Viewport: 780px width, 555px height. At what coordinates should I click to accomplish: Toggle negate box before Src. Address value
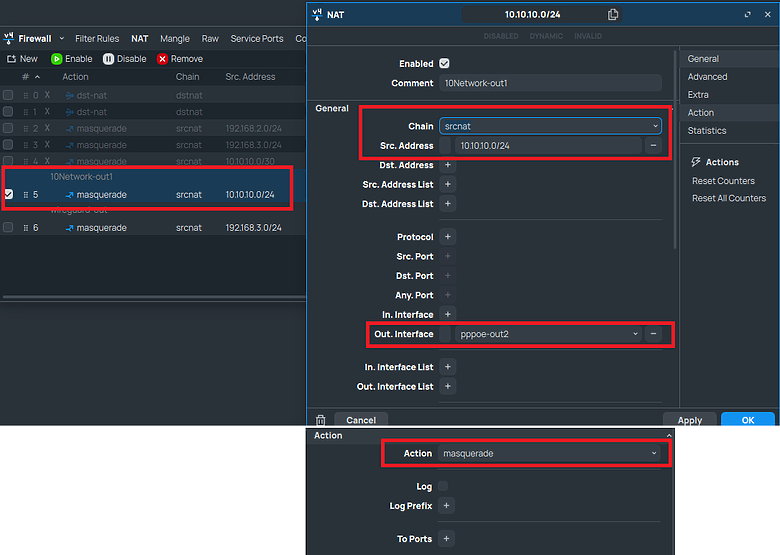coord(445,146)
